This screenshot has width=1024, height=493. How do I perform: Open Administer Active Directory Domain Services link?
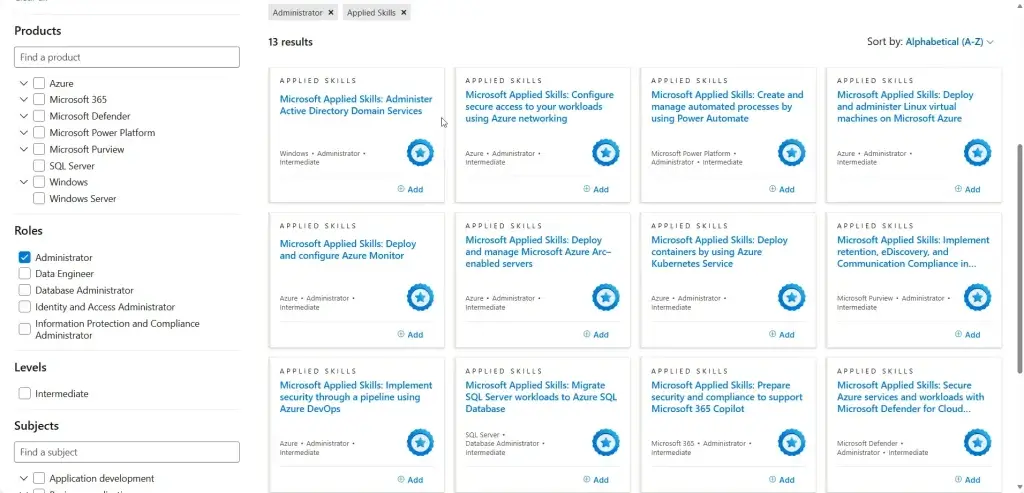click(356, 105)
